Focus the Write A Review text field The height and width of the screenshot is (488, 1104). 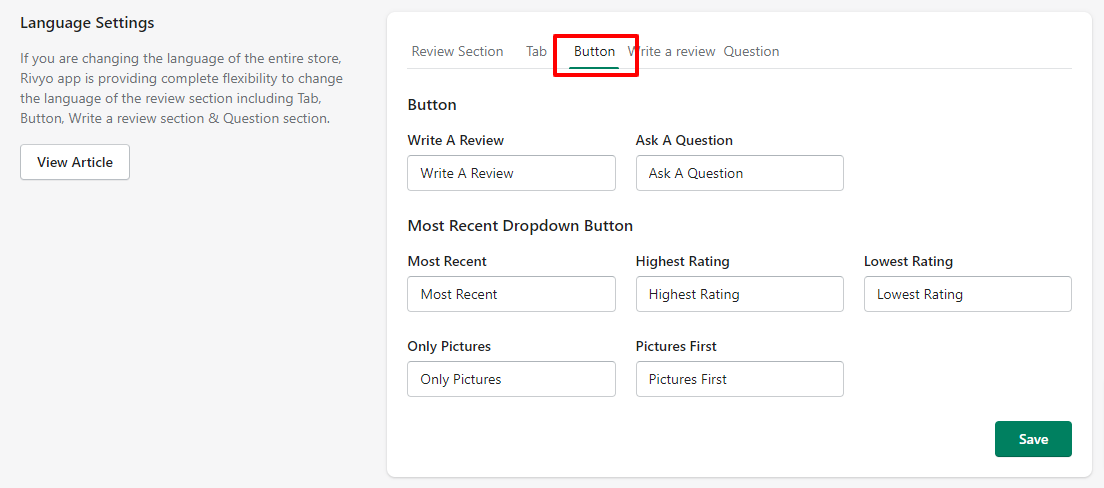[x=511, y=173]
